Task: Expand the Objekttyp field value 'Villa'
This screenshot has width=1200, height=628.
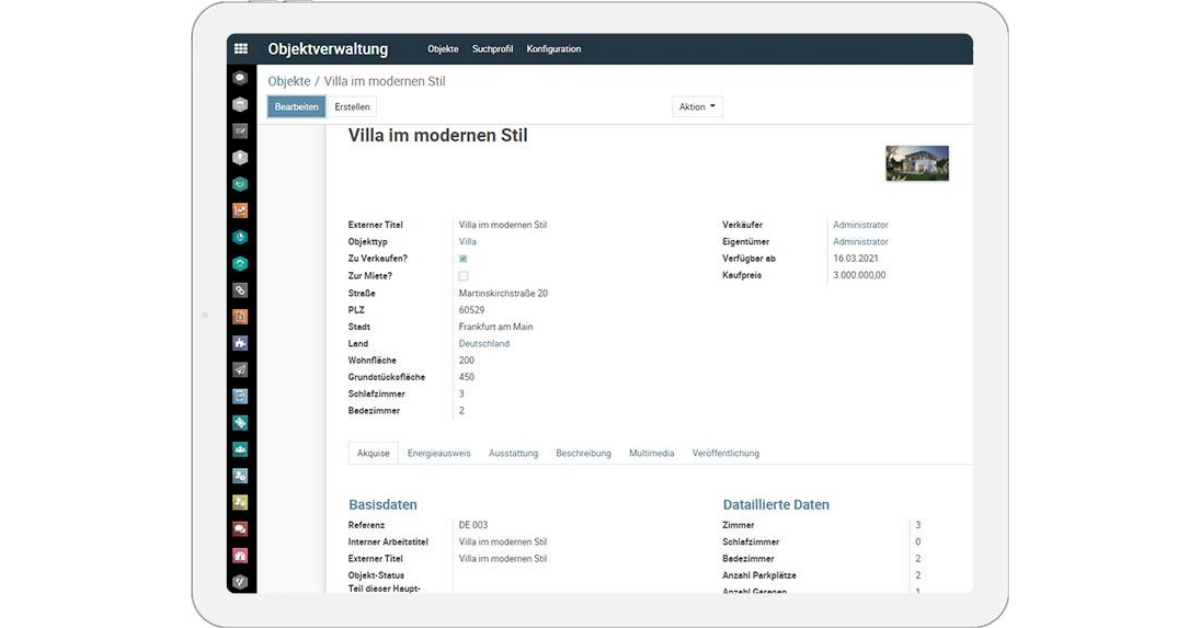Action: coord(465,242)
